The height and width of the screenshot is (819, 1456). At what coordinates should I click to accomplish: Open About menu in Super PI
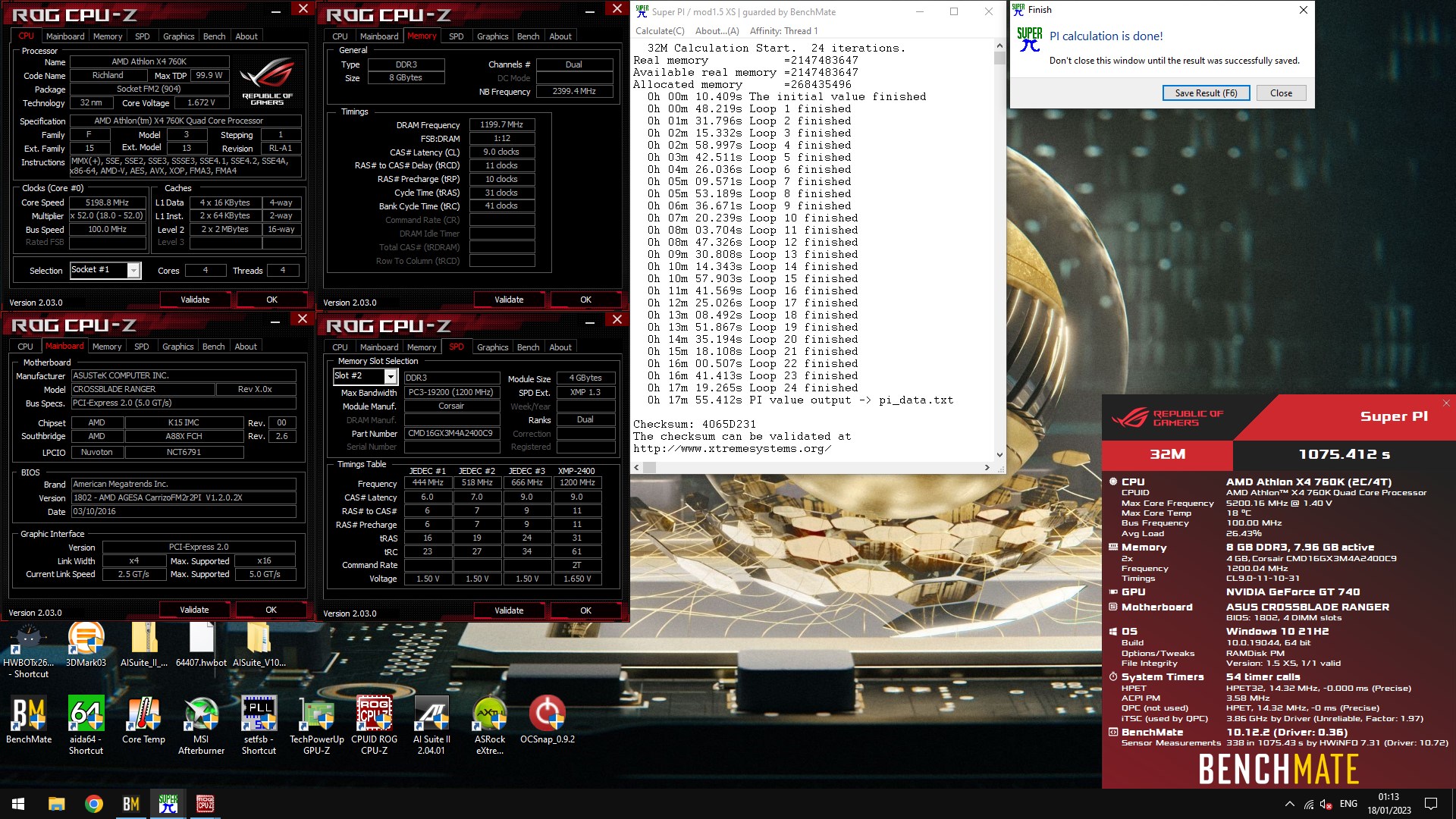click(x=717, y=31)
